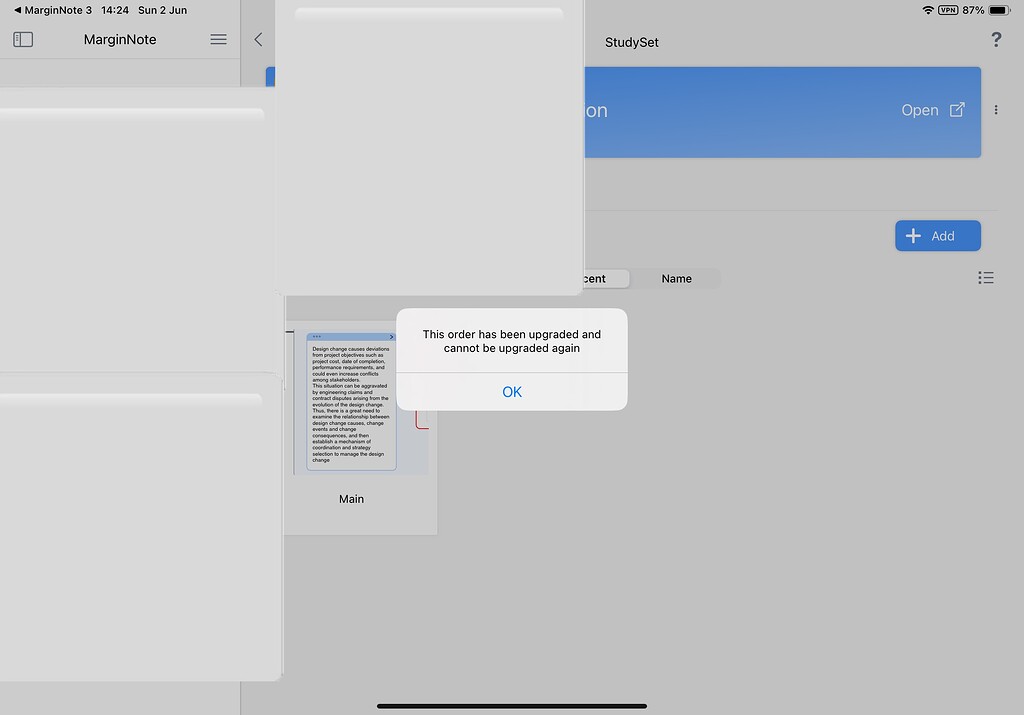Open the three-dot options menu on the document banner

tap(996, 110)
